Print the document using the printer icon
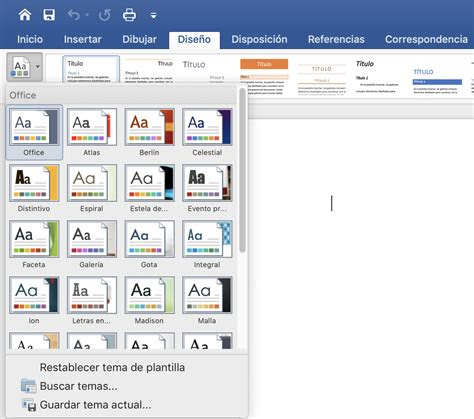 click(x=129, y=15)
